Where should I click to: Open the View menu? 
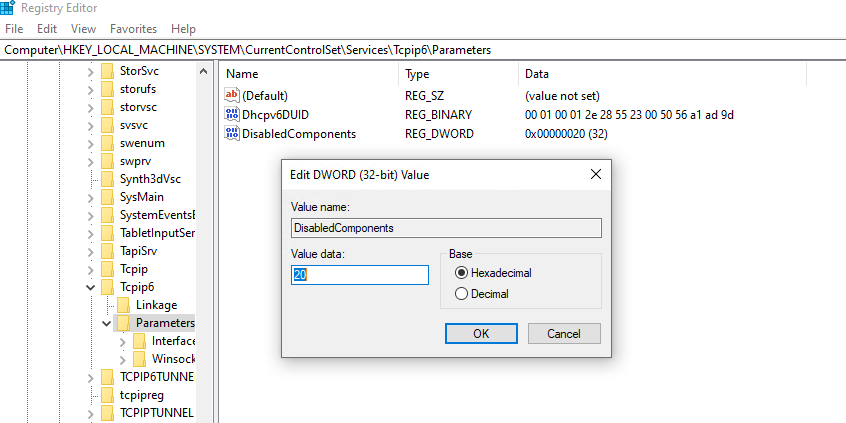[x=84, y=29]
